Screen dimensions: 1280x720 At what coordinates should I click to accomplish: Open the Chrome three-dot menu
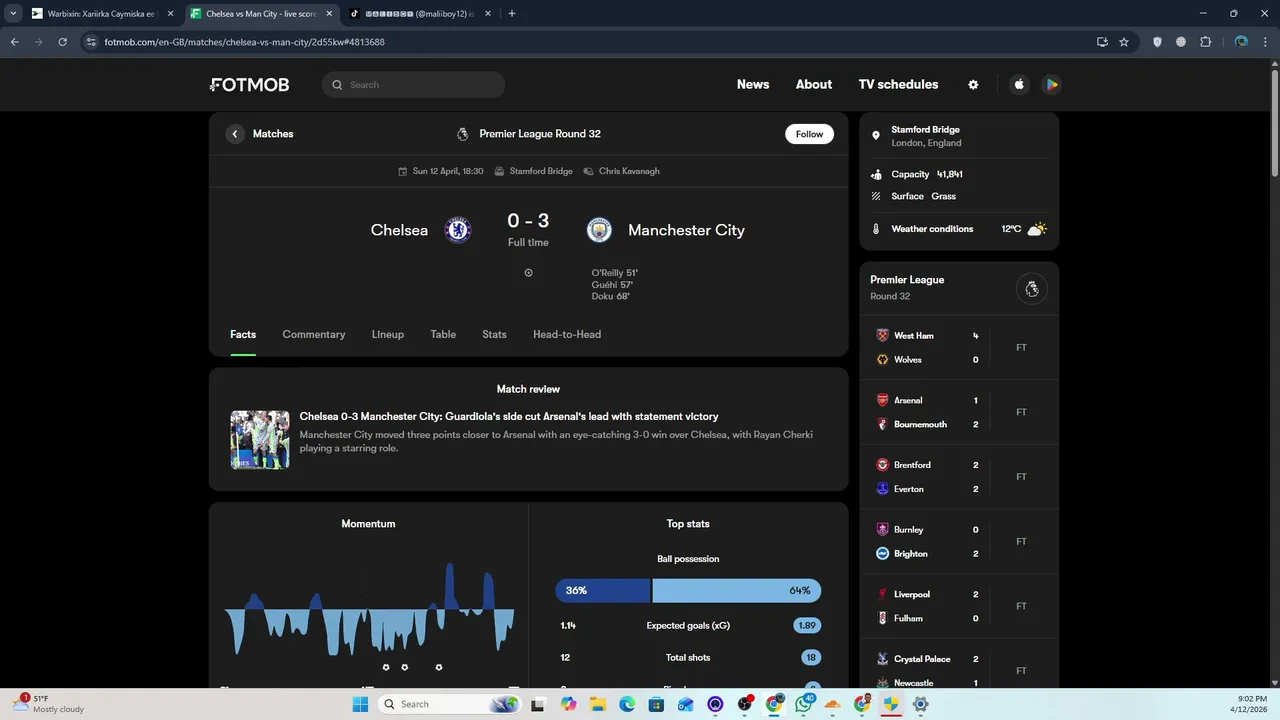(x=1265, y=42)
